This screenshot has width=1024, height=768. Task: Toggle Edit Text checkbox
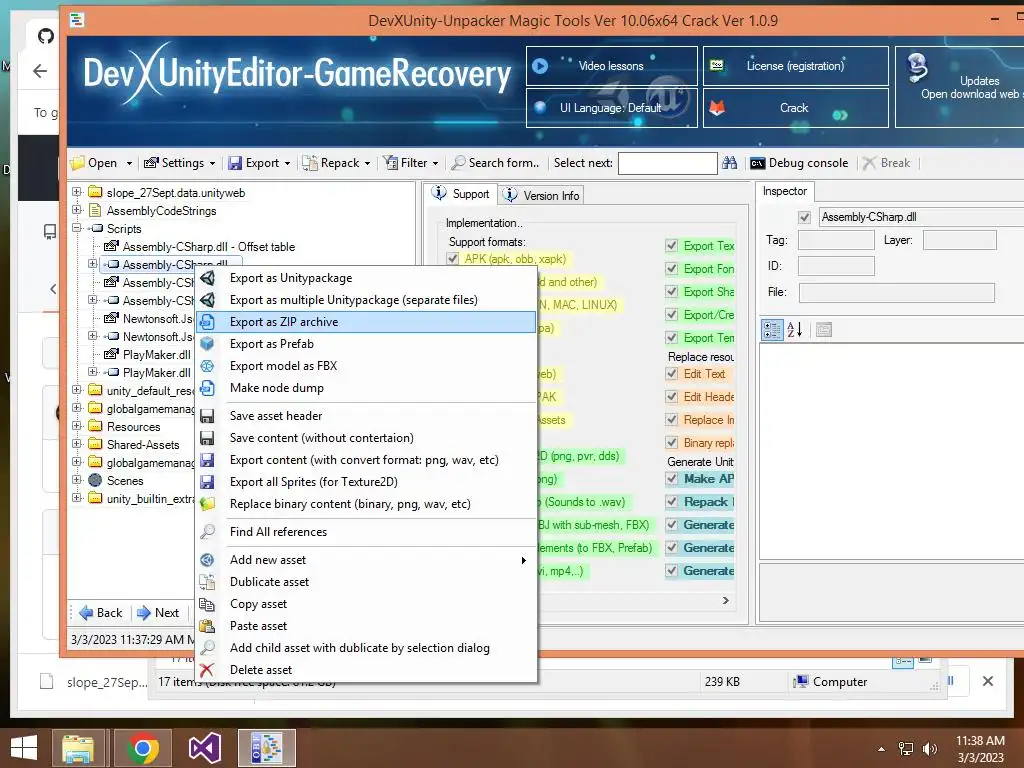click(x=671, y=374)
